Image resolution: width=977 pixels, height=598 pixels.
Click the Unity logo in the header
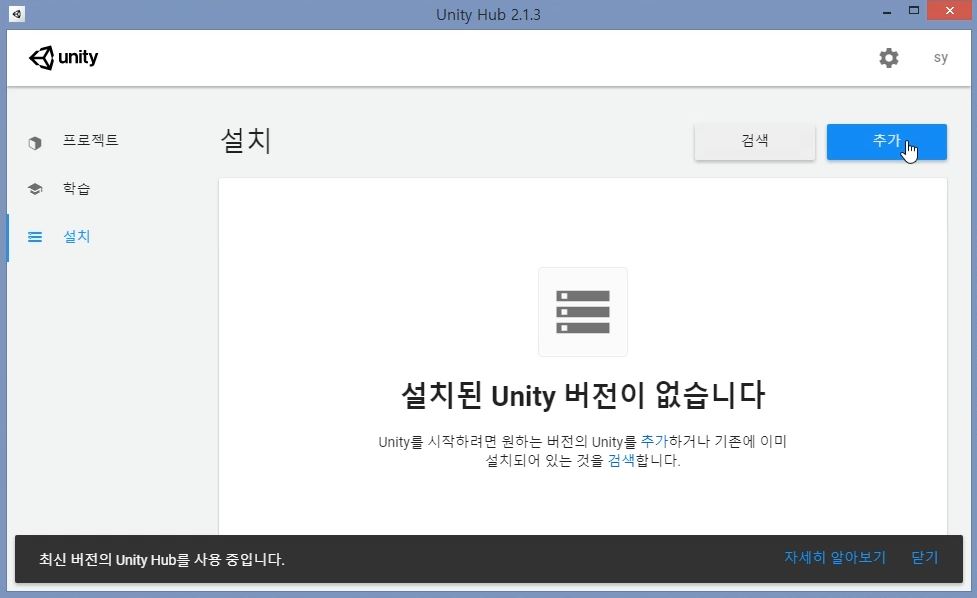(64, 57)
